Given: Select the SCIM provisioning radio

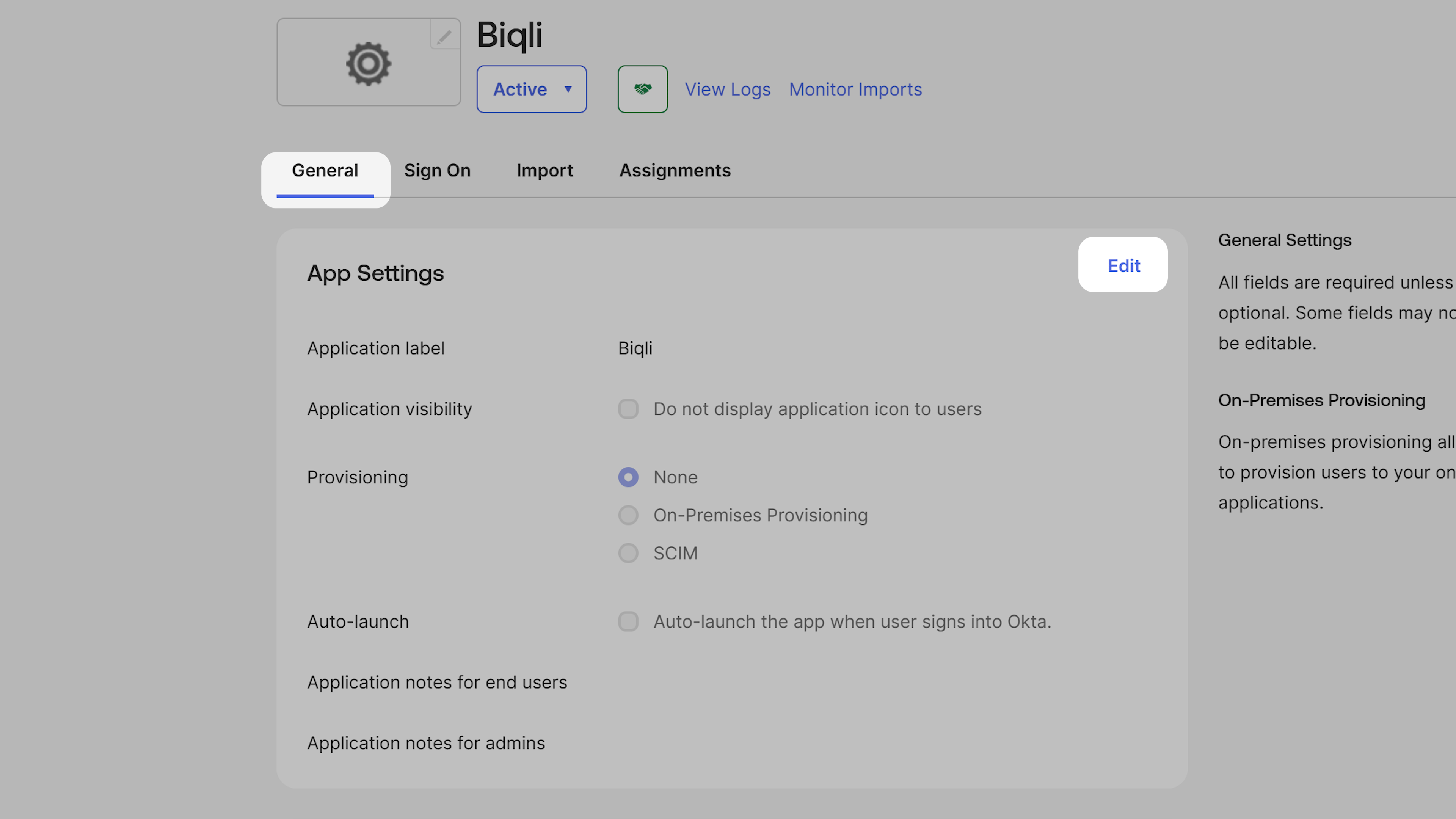Looking at the screenshot, I should pyautogui.click(x=628, y=553).
